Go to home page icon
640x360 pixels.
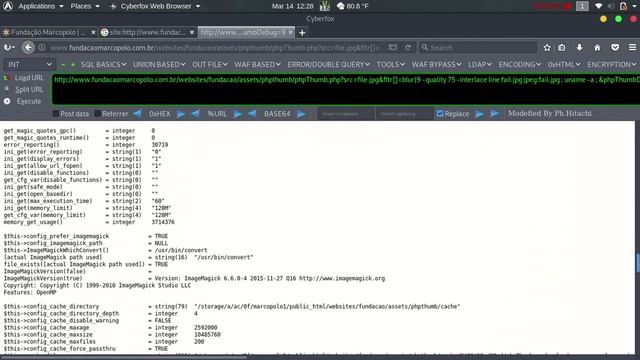pos(597,48)
